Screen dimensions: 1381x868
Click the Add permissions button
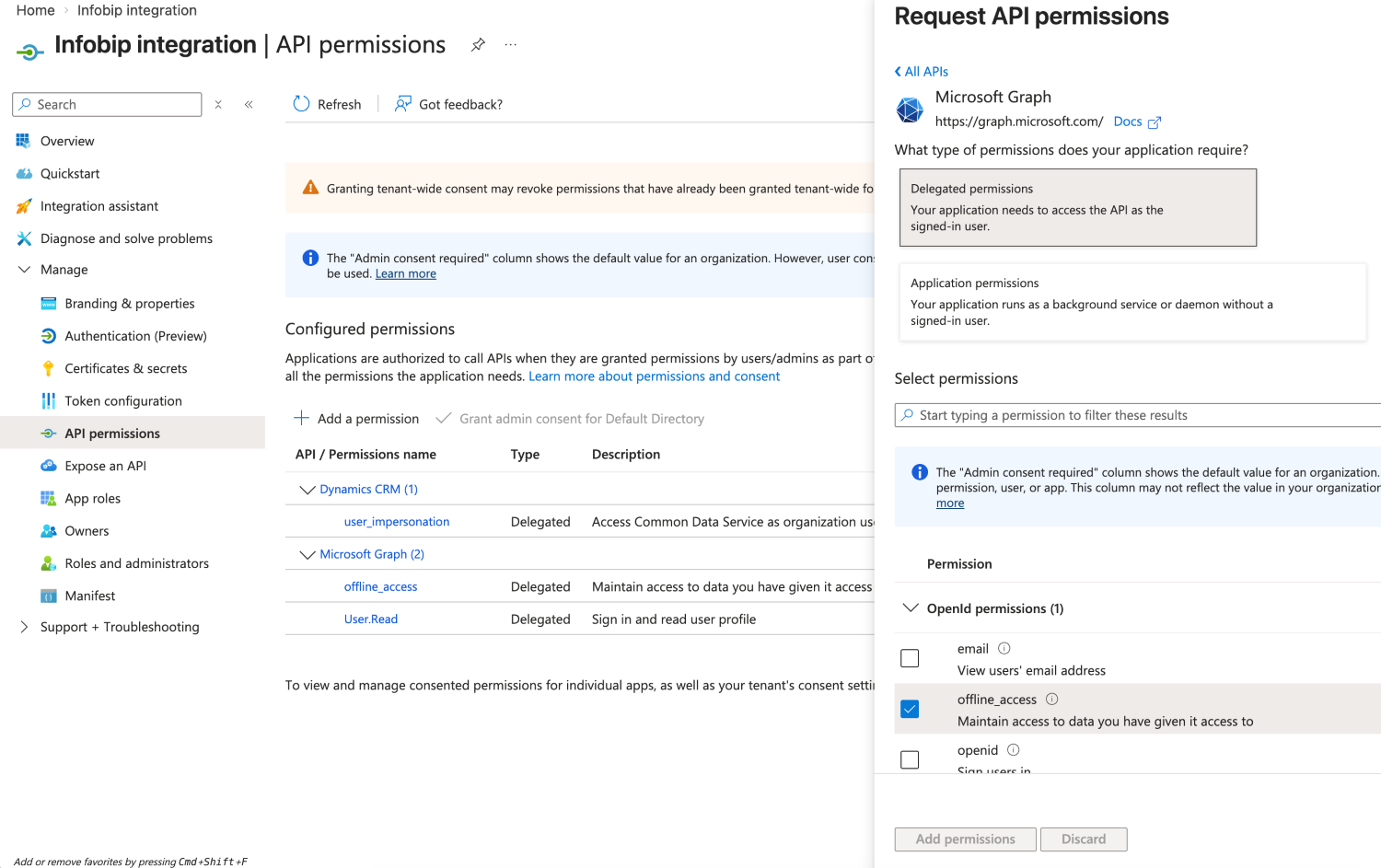[x=965, y=839]
